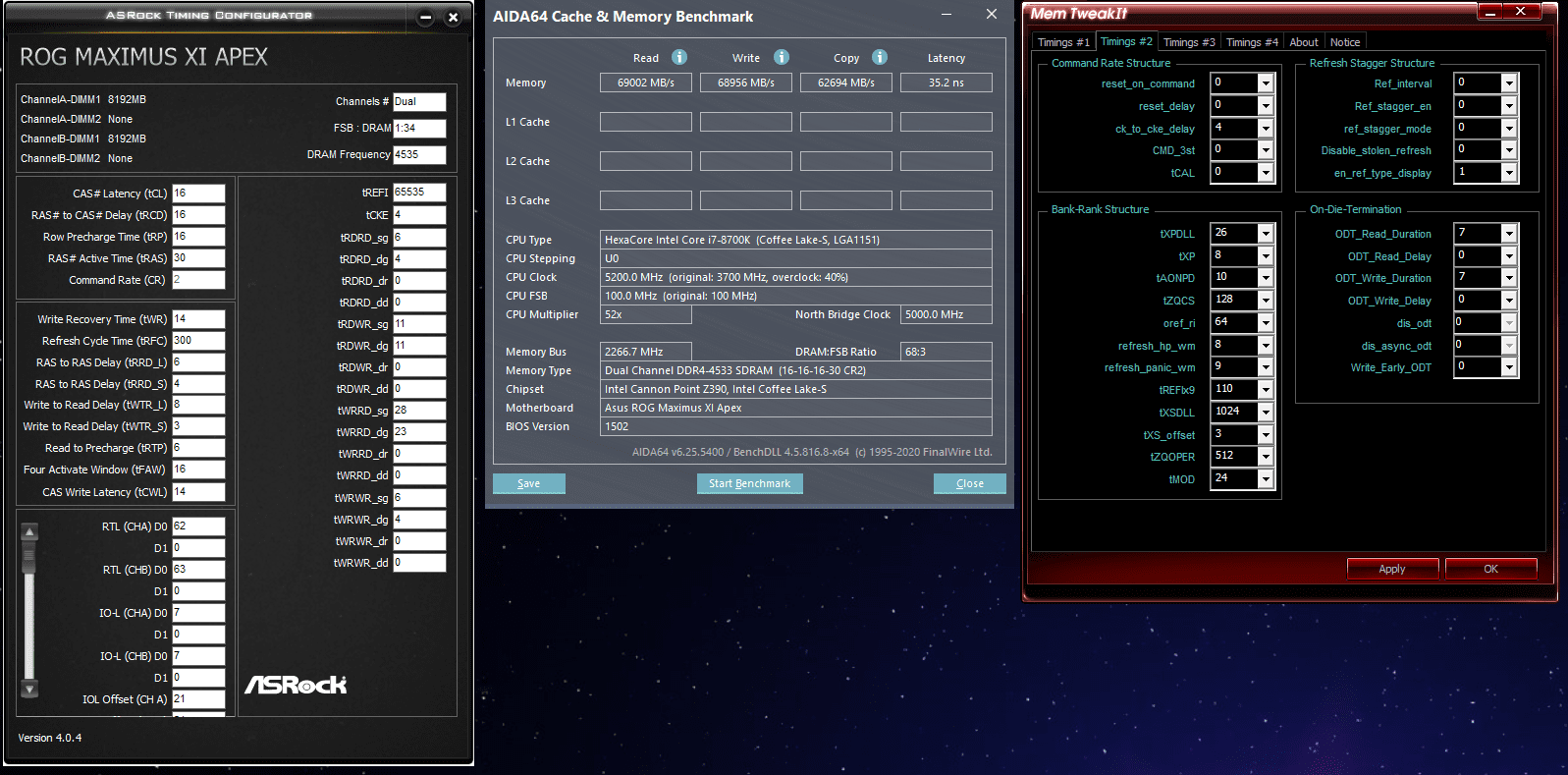Click scrollbar down arrow in ASRock Timing Configurator

coord(29,689)
